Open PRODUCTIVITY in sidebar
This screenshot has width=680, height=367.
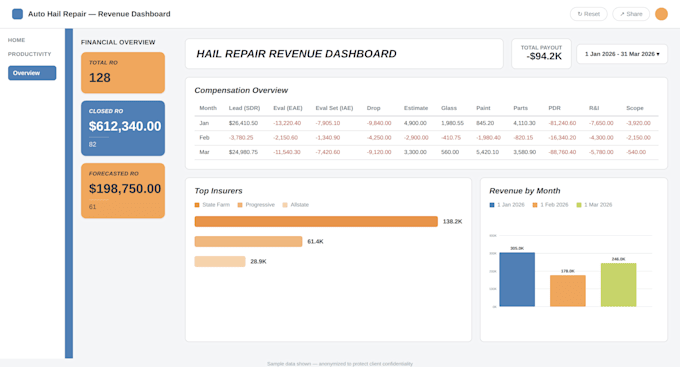(29, 54)
